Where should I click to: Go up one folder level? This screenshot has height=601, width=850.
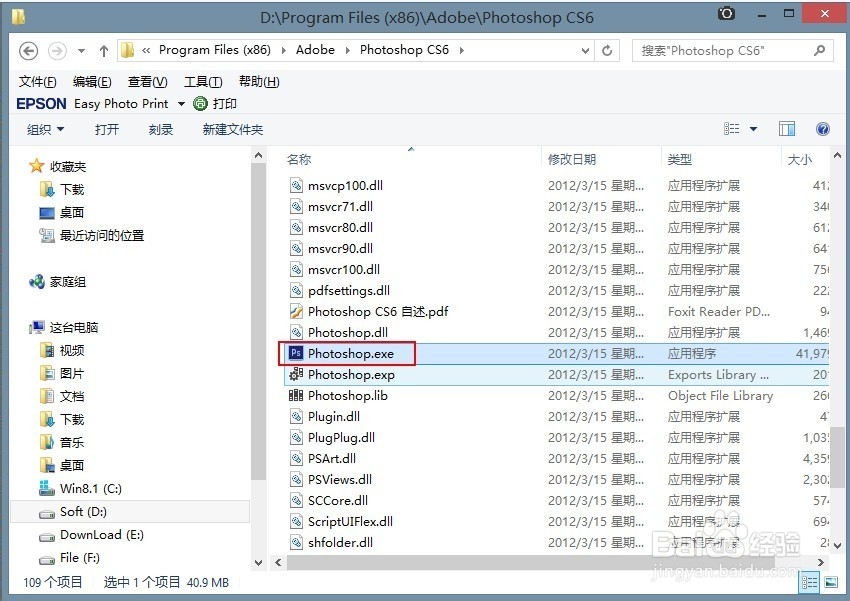tap(104, 51)
